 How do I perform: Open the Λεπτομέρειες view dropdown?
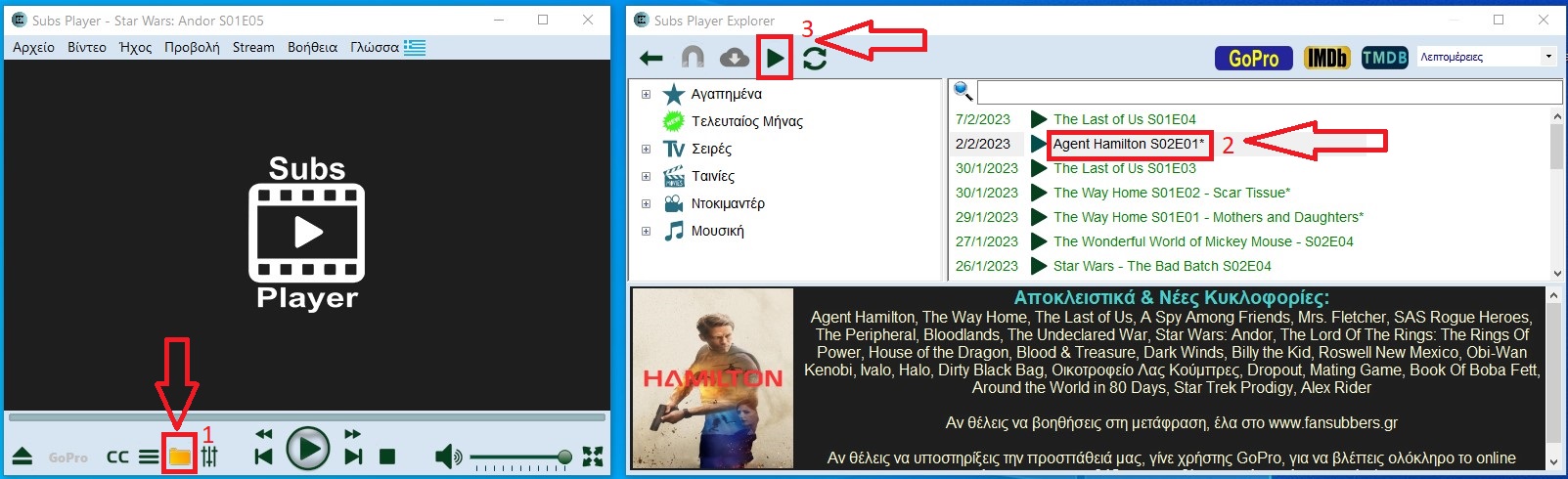1486,57
